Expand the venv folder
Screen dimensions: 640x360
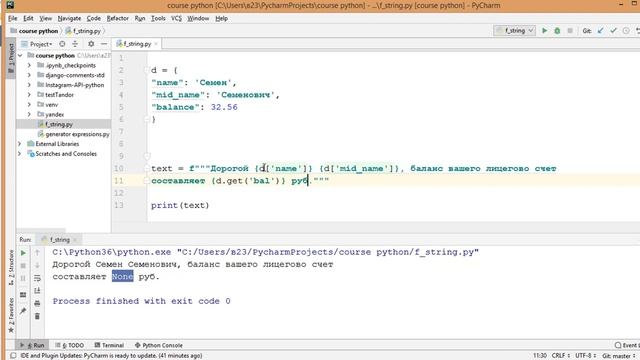pos(29,104)
